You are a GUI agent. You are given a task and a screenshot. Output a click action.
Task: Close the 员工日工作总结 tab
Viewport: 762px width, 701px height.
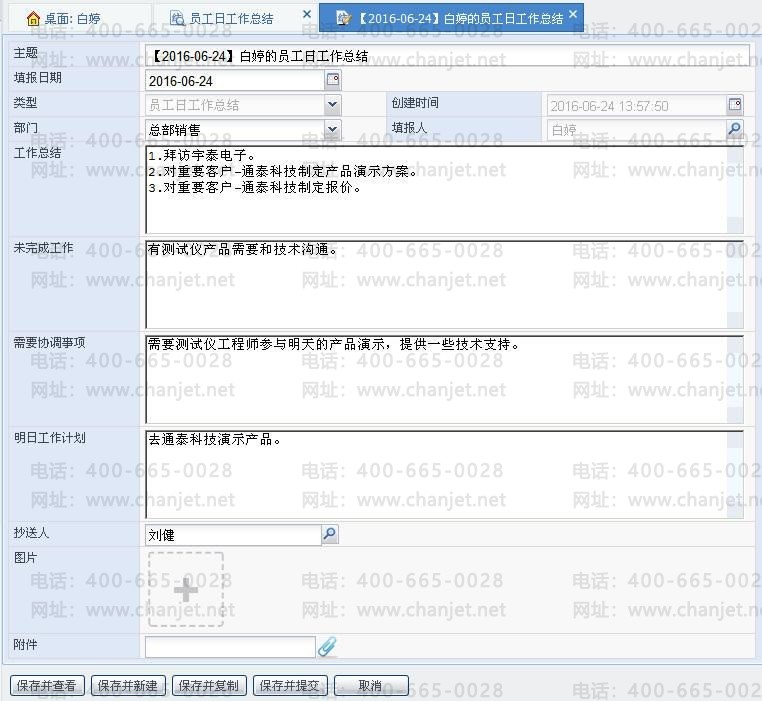pos(307,16)
